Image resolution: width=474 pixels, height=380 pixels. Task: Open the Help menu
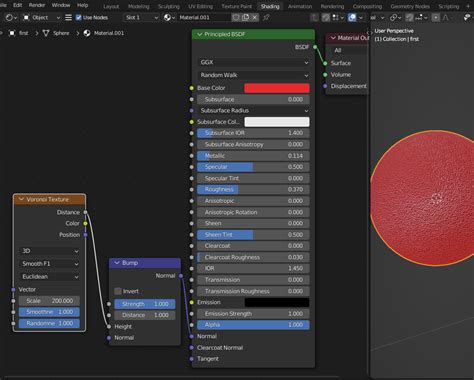pos(83,5)
